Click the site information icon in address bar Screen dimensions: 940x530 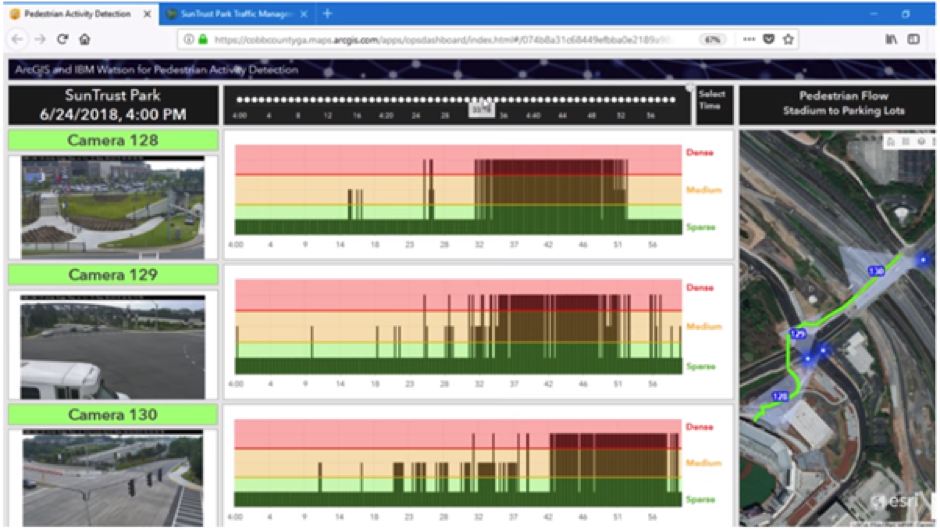pyautogui.click(x=189, y=40)
